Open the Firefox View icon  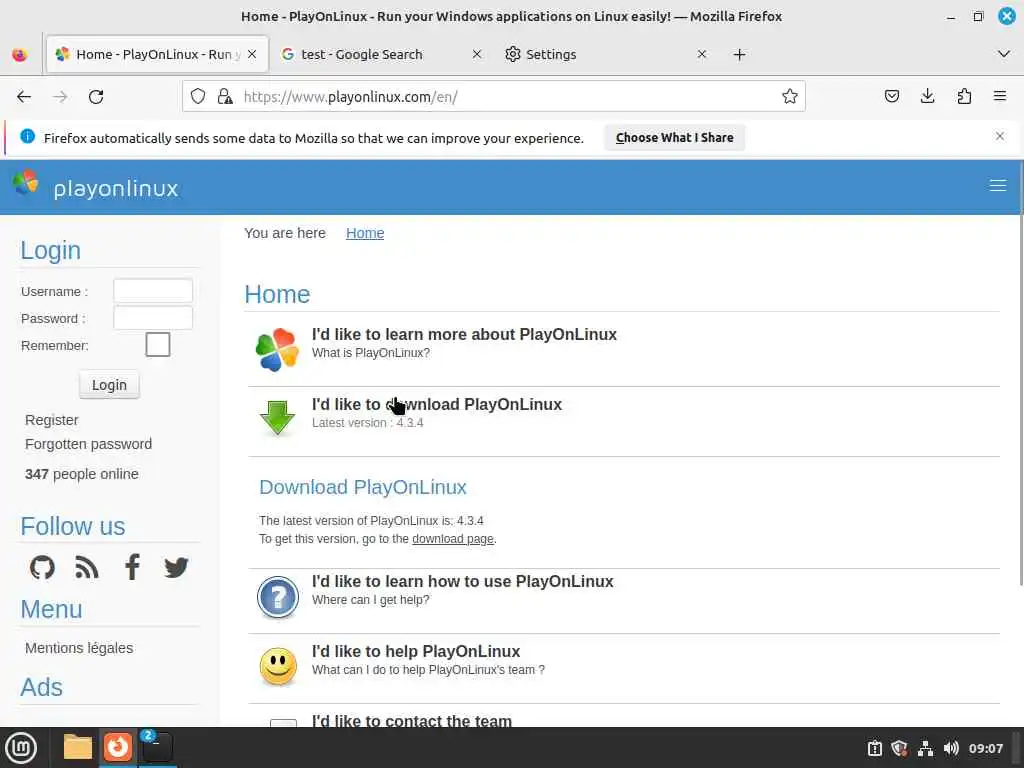pyautogui.click(x=20, y=55)
